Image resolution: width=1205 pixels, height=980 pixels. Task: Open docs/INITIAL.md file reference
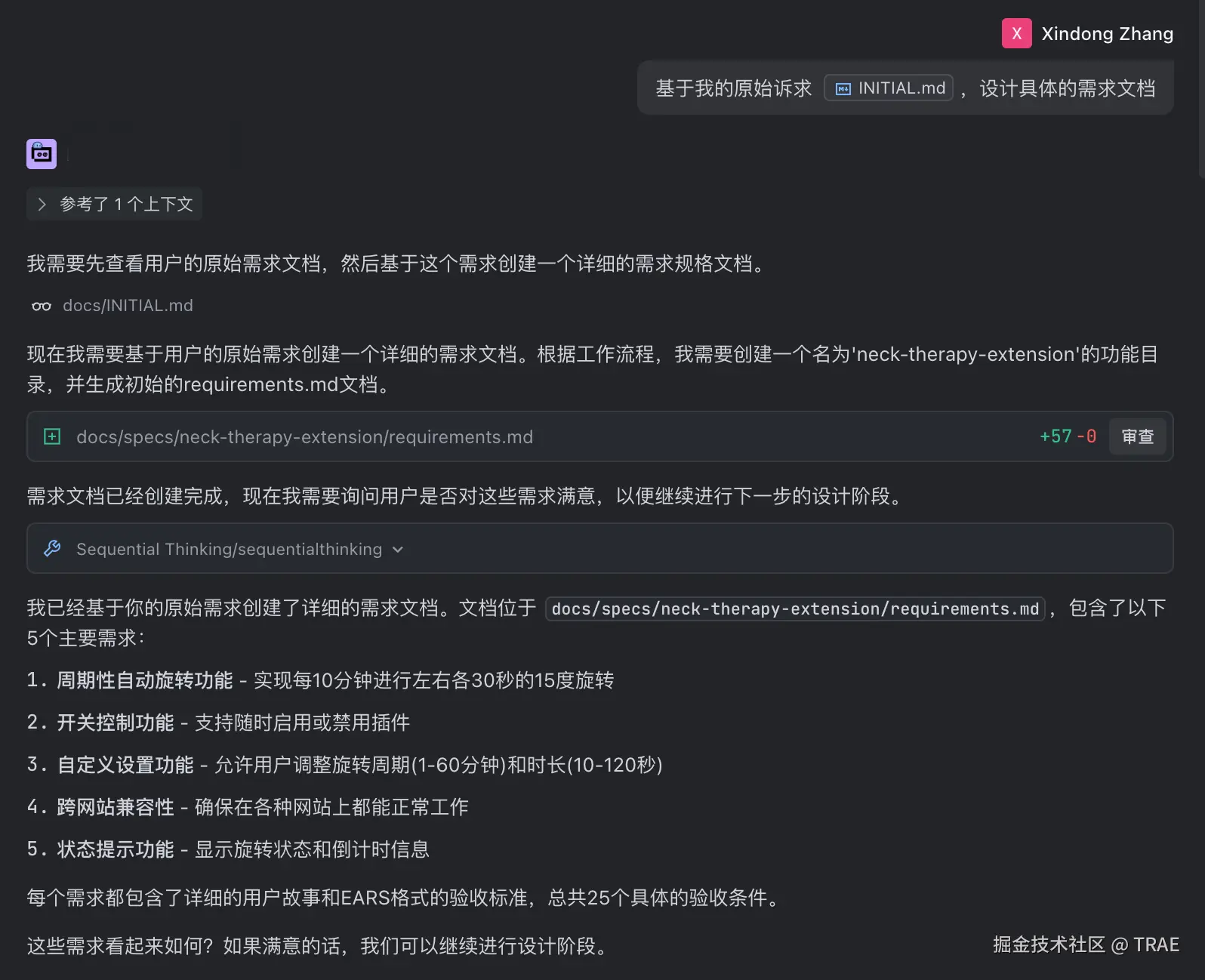pos(128,306)
